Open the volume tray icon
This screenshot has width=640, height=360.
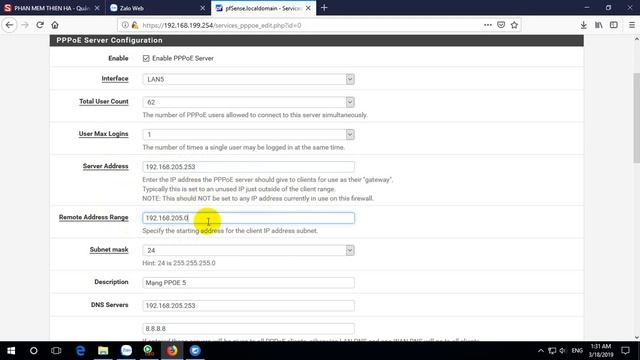click(563, 351)
